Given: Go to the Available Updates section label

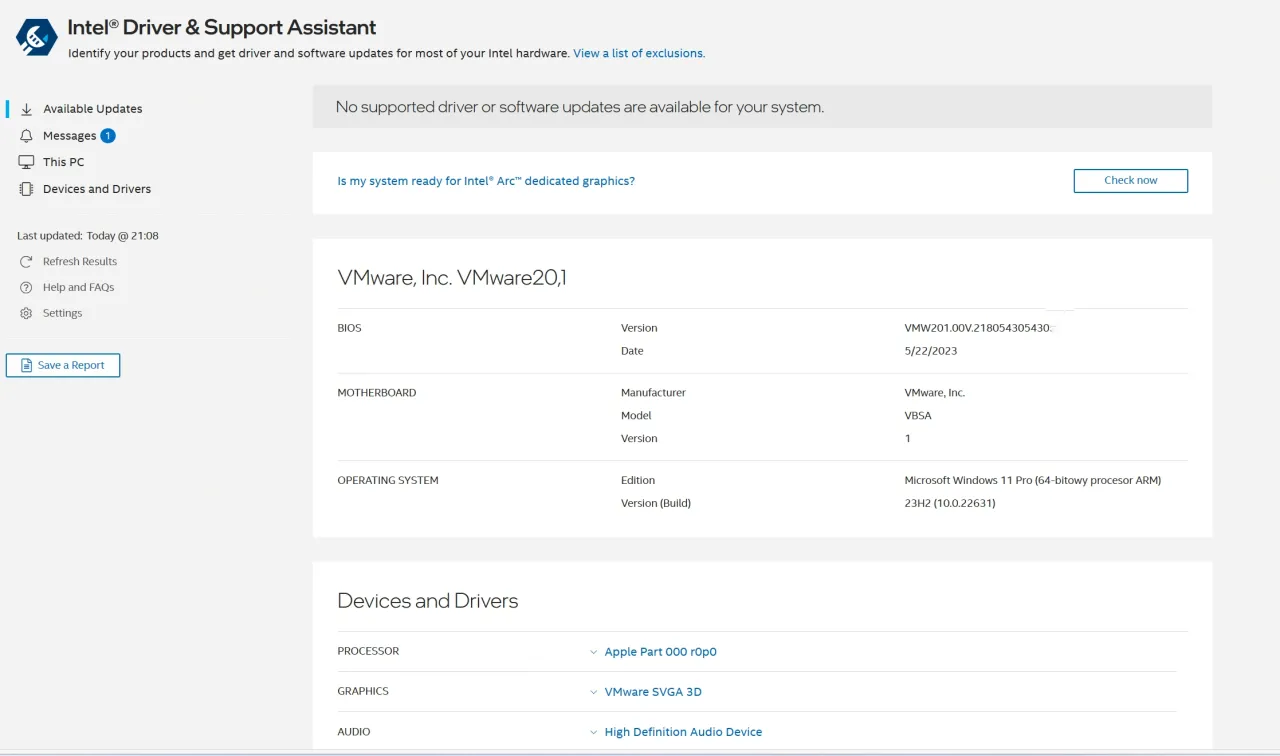Looking at the screenshot, I should coord(92,109).
